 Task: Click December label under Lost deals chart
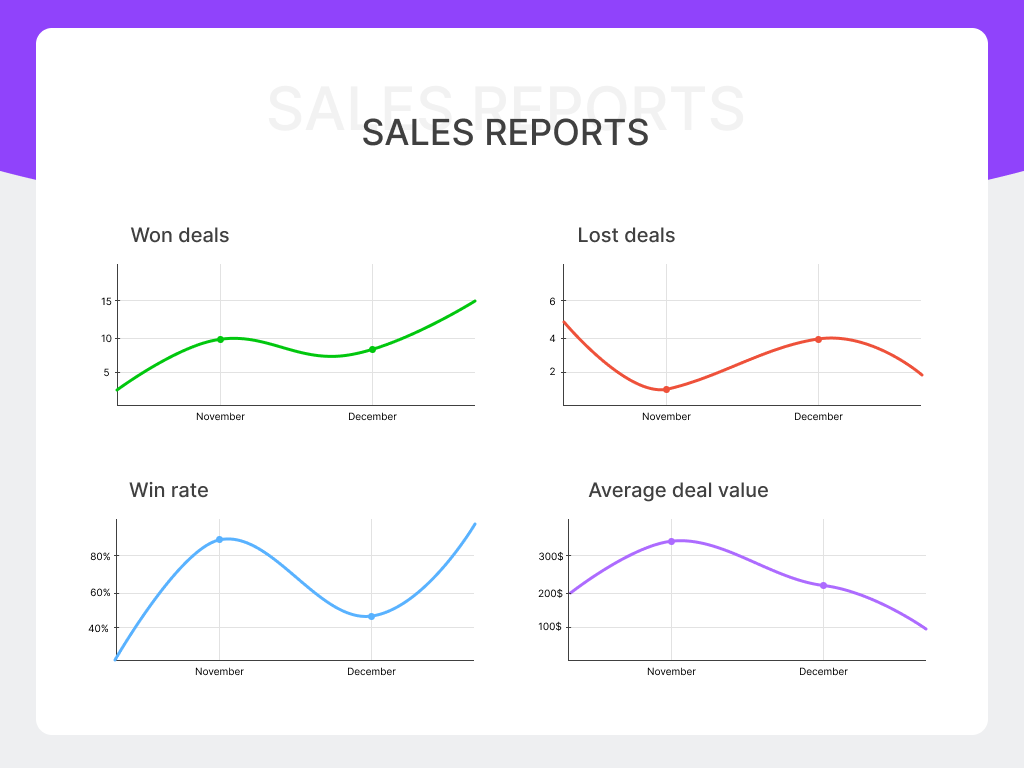coord(818,416)
